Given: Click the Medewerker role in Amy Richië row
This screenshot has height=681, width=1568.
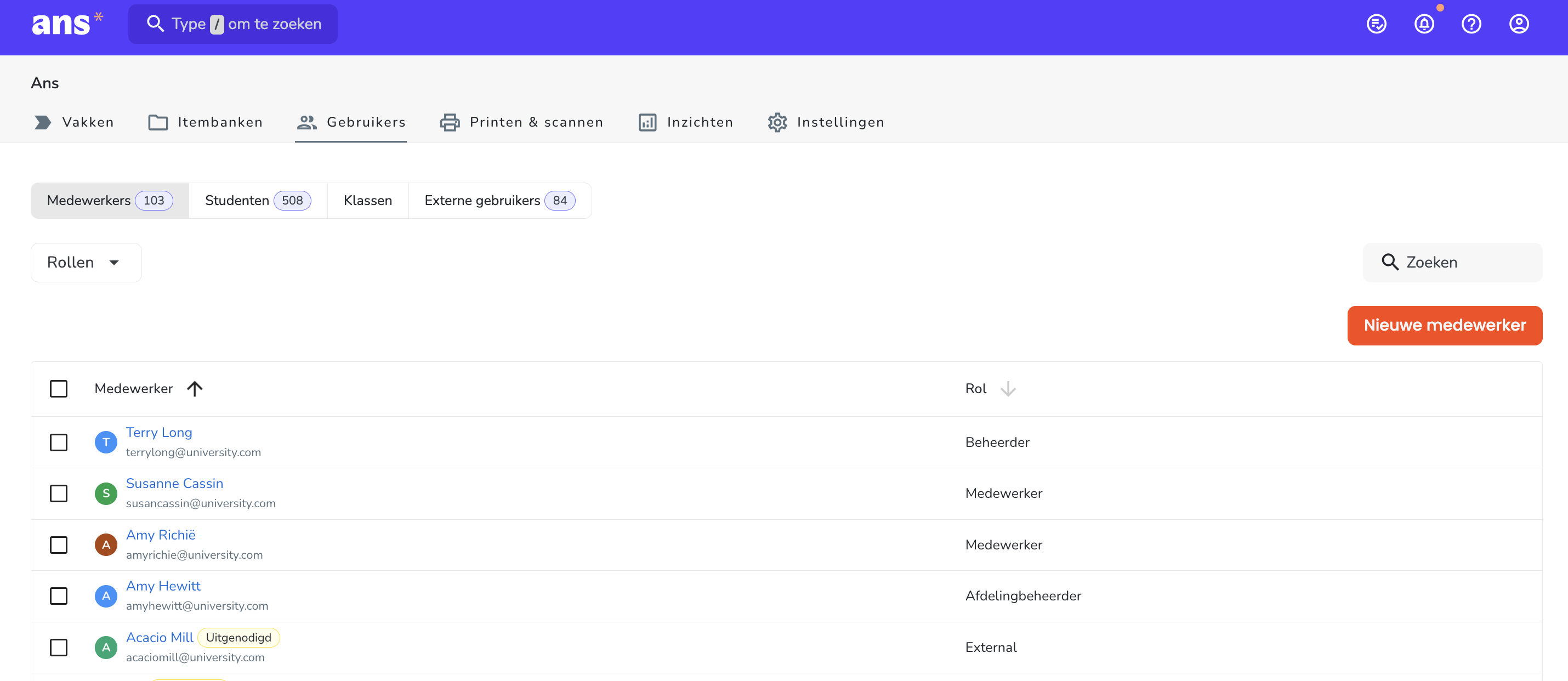Looking at the screenshot, I should (1004, 544).
